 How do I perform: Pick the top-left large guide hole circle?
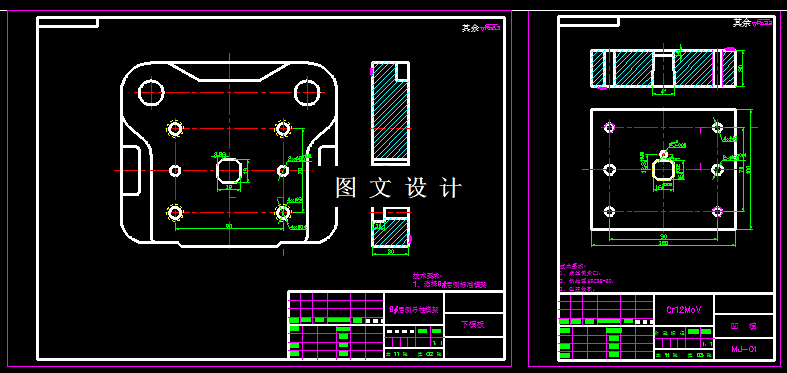tap(151, 93)
